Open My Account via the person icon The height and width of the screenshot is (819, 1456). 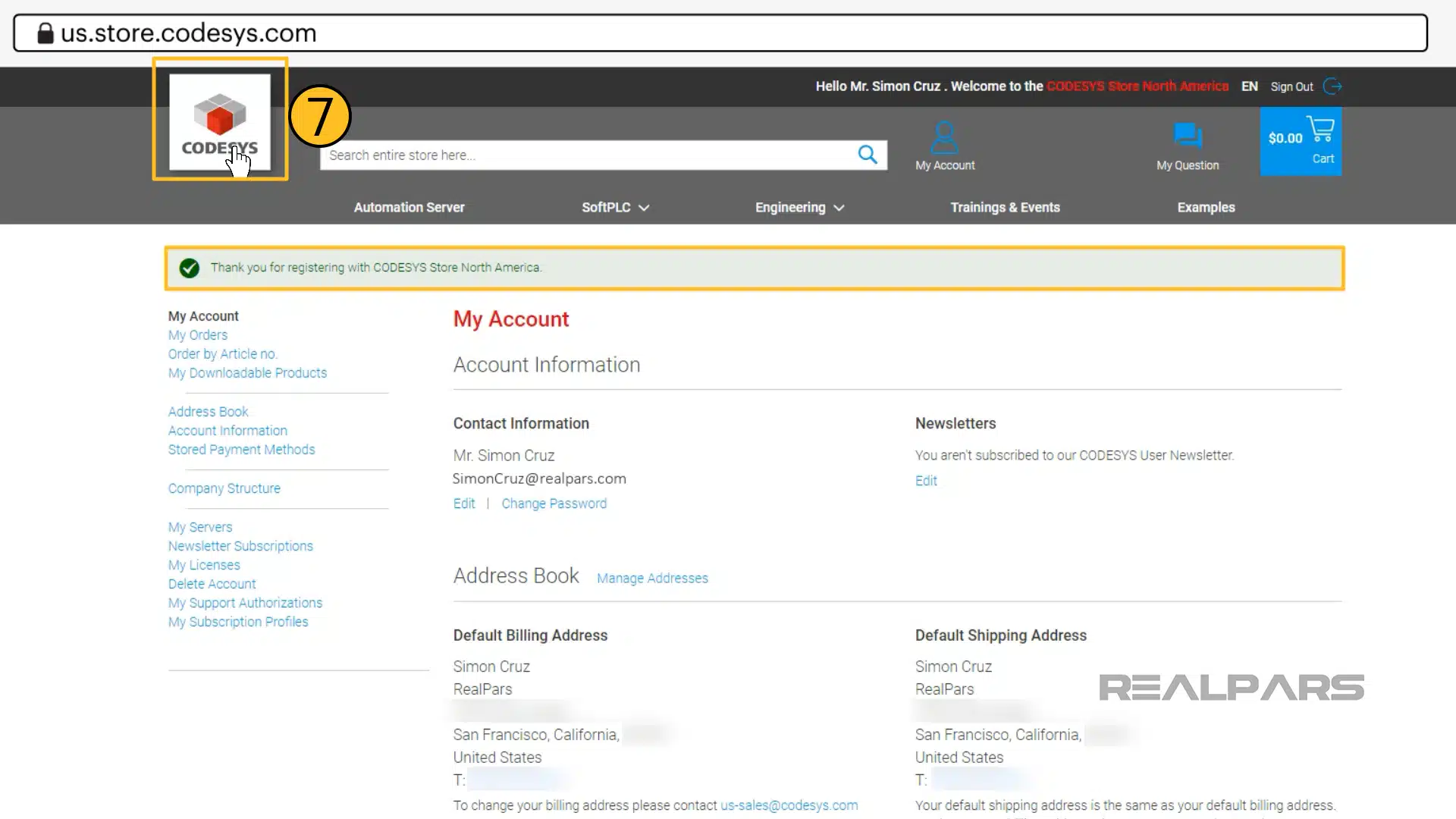coord(944,136)
